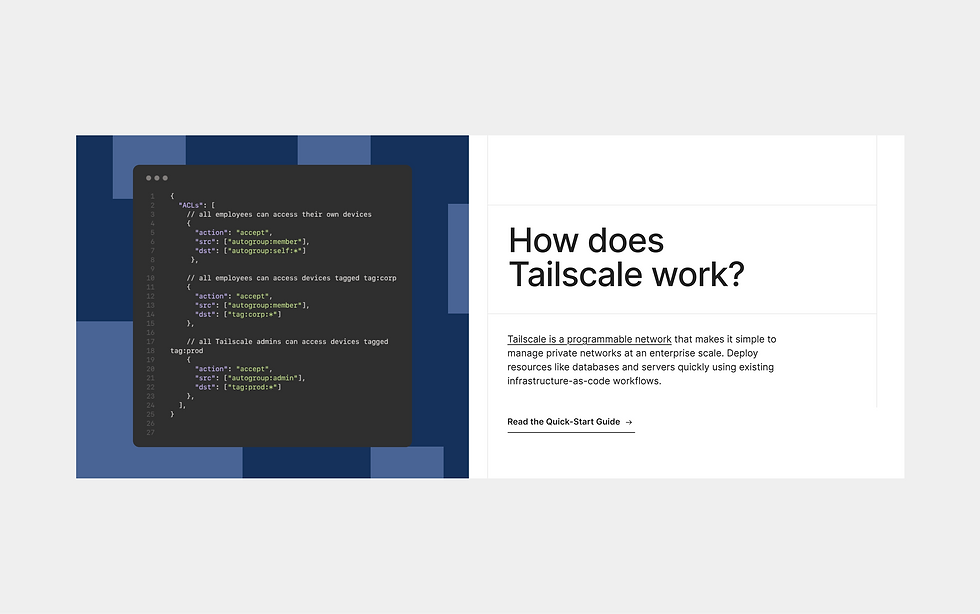Click the Tailscale admins comment line

click(287, 342)
